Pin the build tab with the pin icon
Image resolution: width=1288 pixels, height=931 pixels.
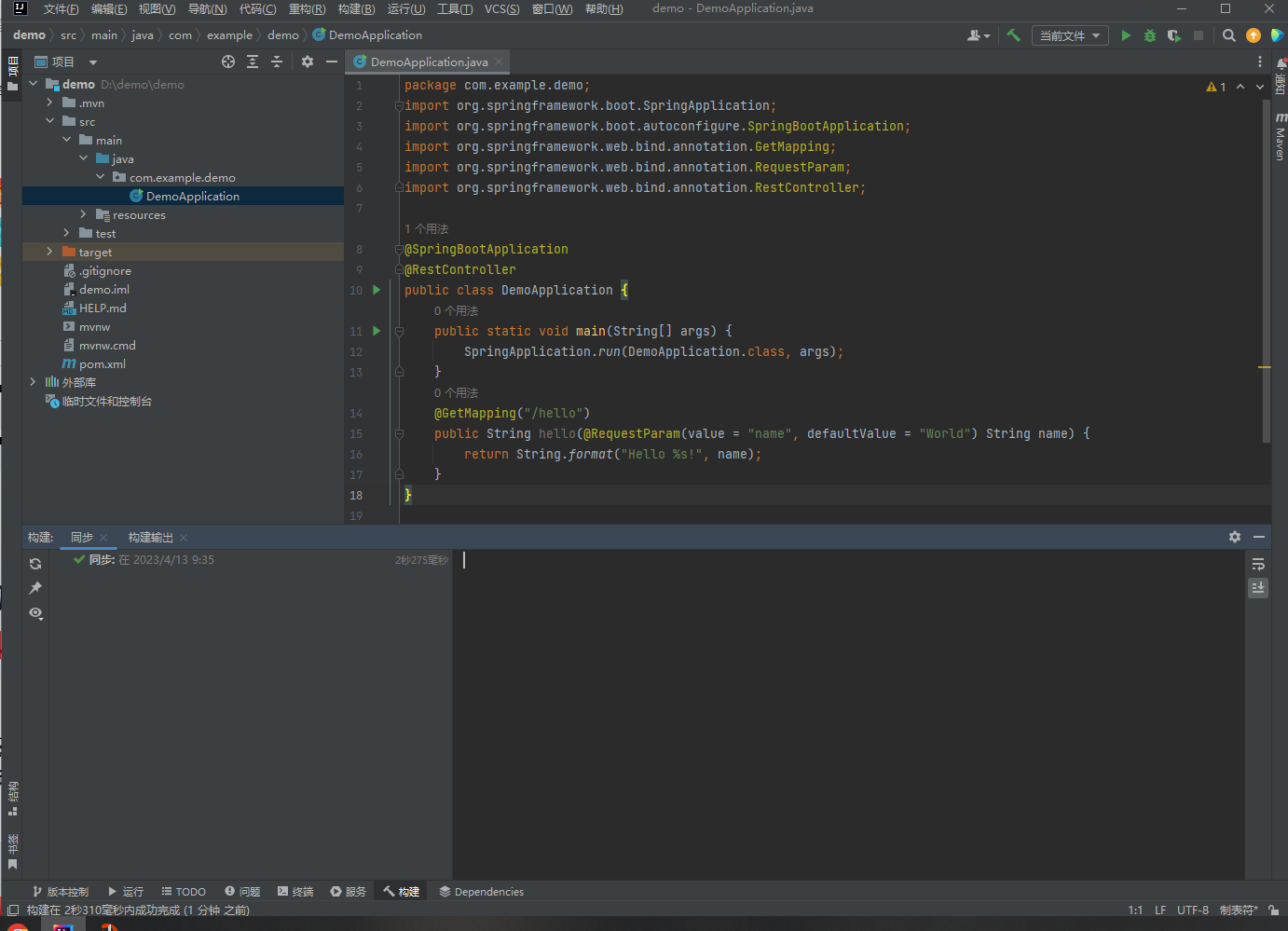35,588
